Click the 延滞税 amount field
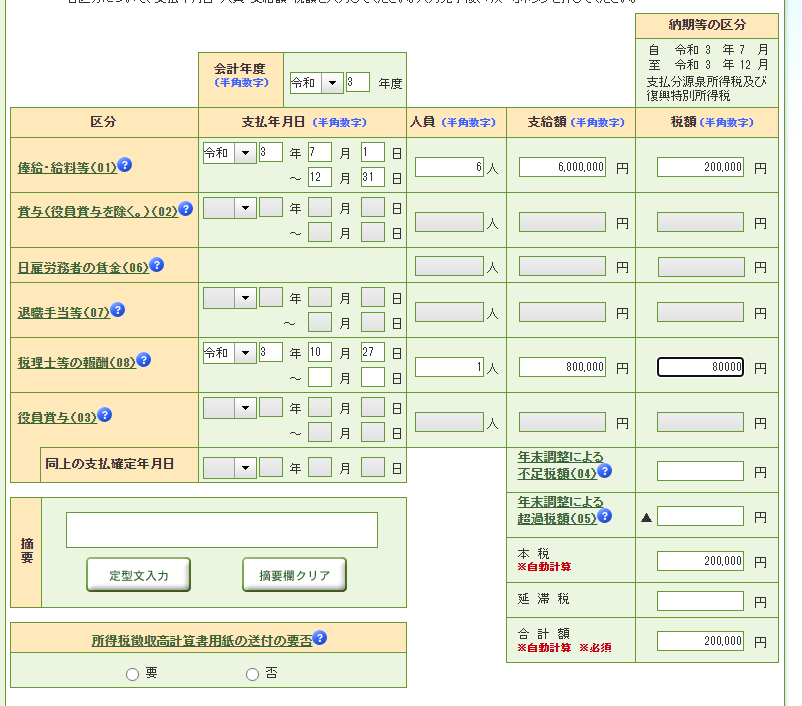Viewport: 802px width, 706px height. pyautogui.click(x=700, y=601)
